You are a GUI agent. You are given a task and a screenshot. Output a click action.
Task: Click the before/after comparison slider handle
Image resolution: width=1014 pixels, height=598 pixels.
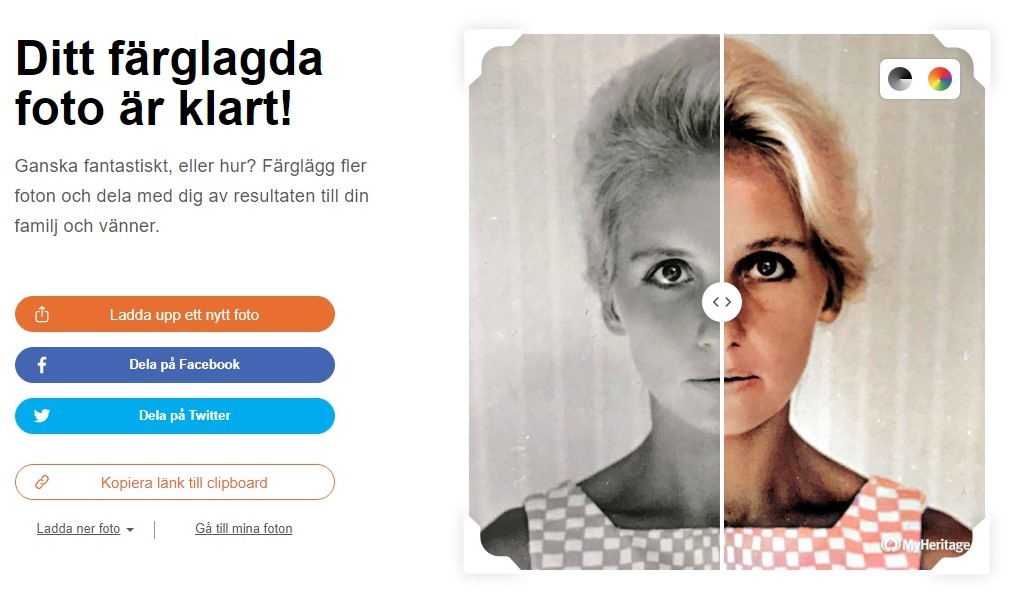click(722, 302)
